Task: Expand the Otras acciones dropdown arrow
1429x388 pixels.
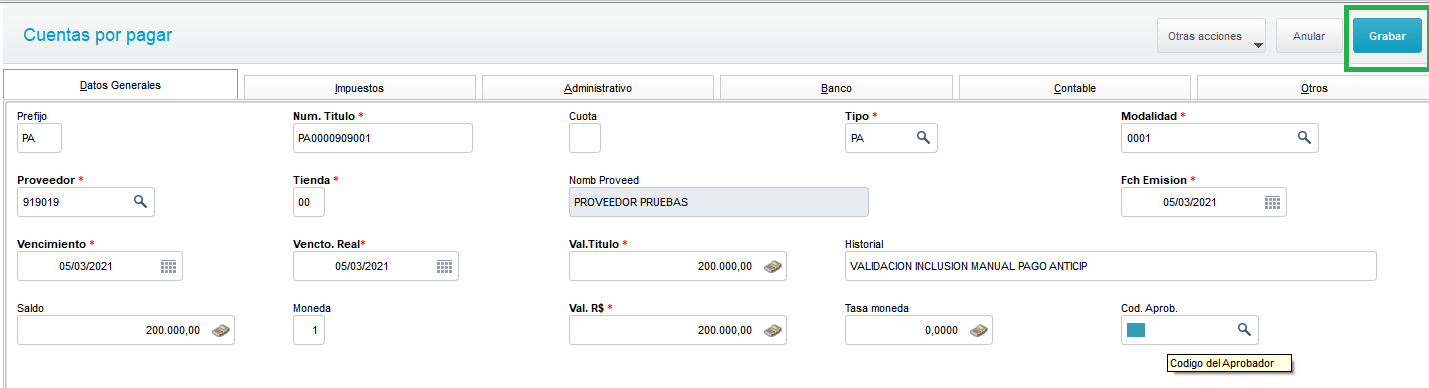Action: (1257, 44)
